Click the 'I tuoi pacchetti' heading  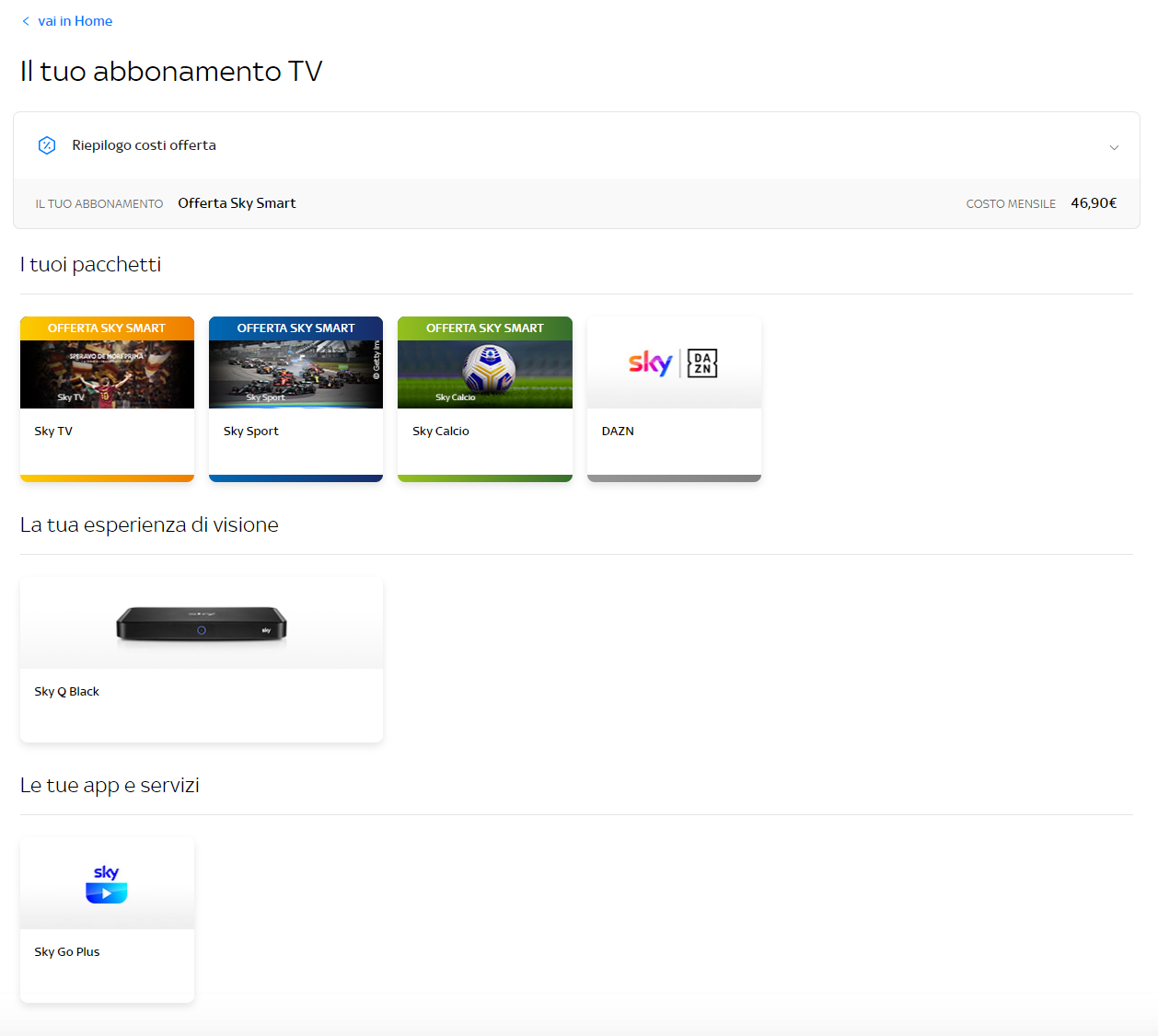point(90,265)
